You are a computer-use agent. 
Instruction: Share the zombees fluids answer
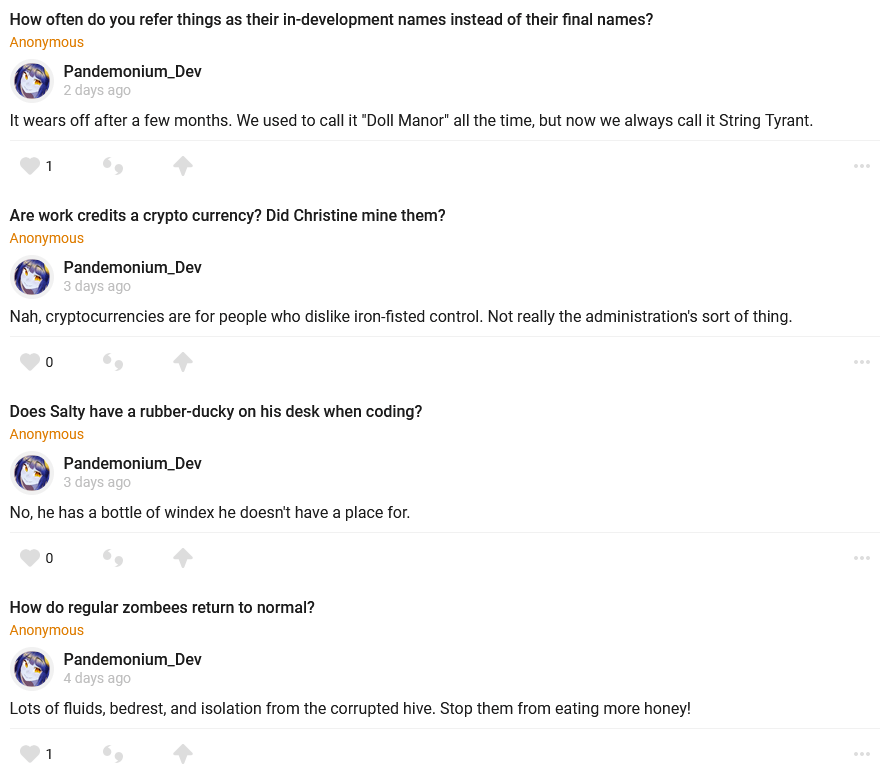(182, 754)
